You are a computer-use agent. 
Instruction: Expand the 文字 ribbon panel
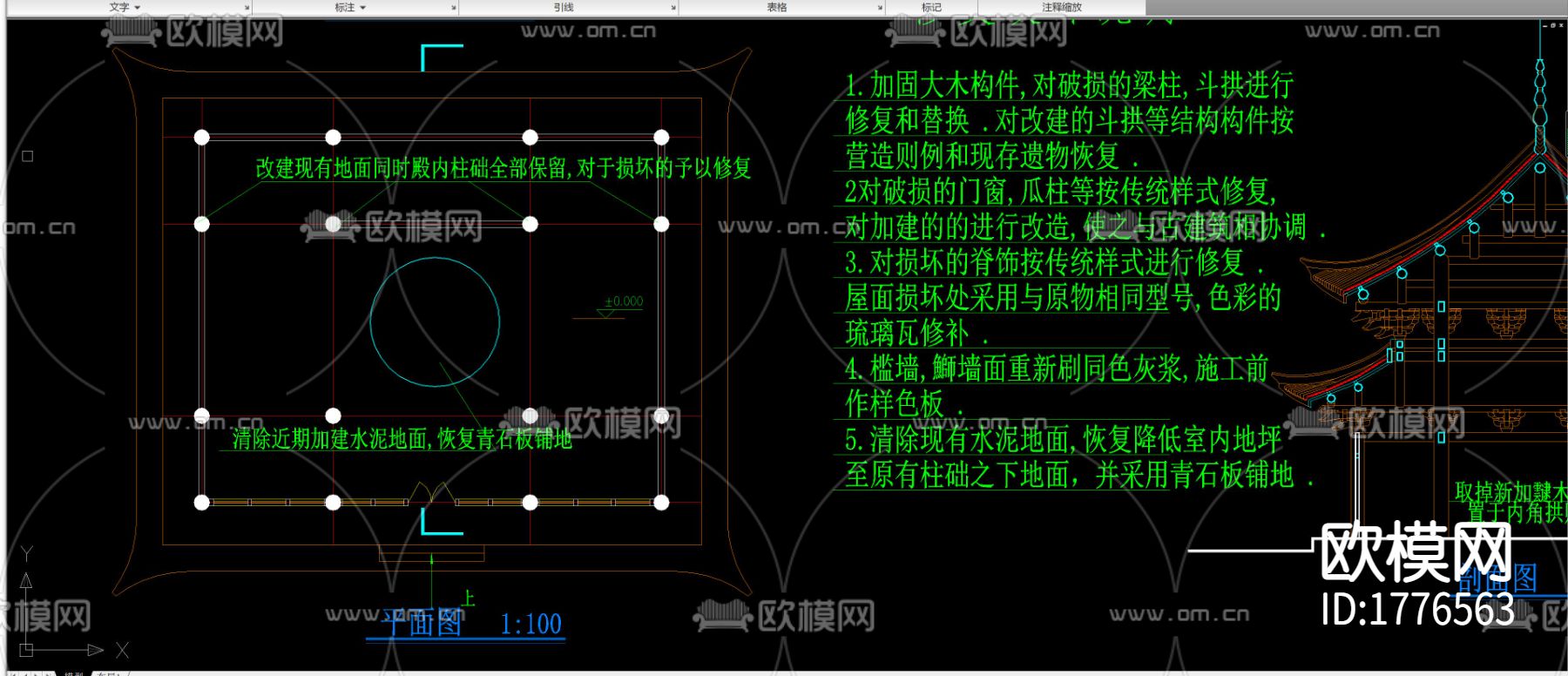[x=125, y=7]
